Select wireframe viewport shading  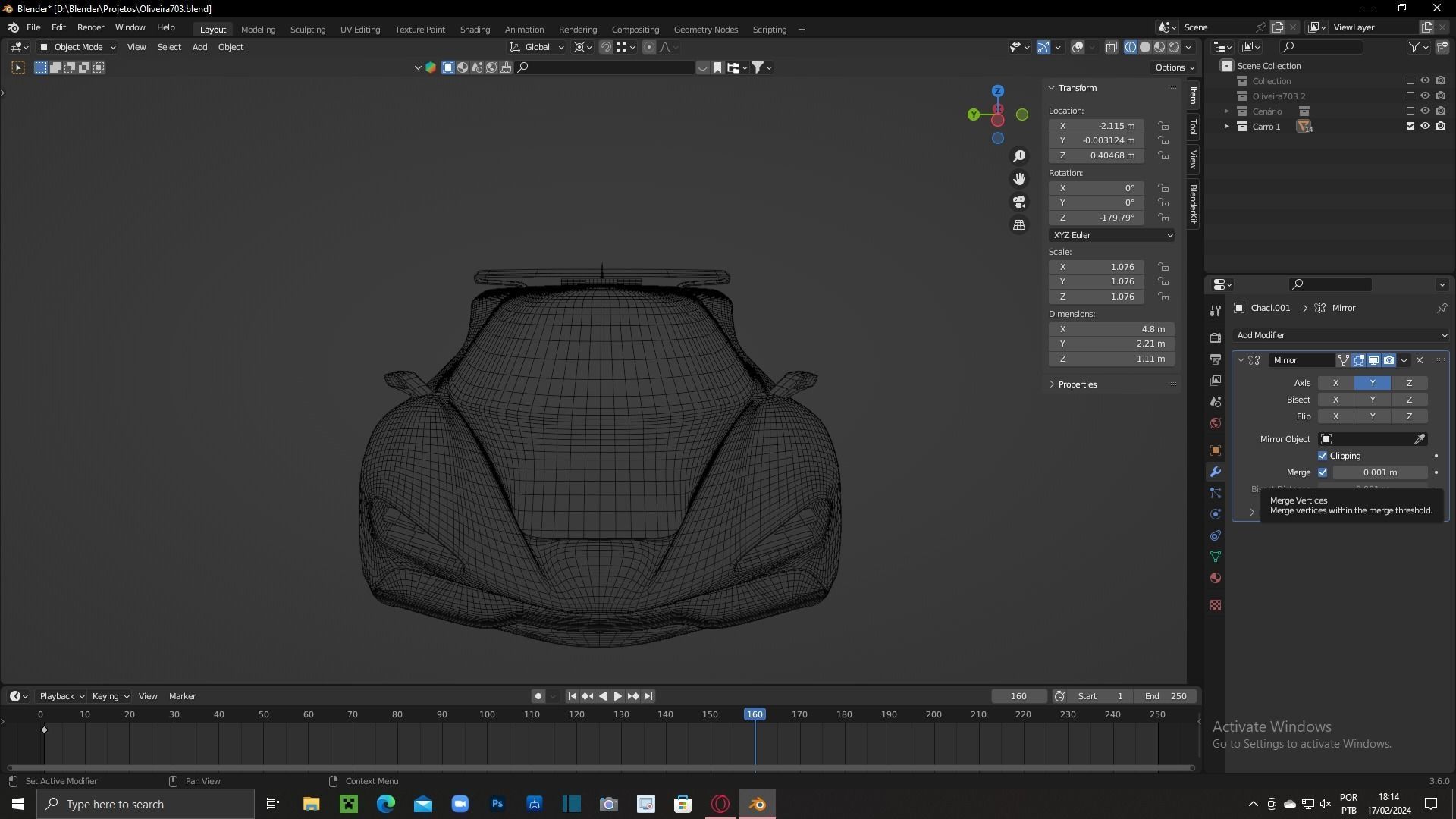click(1131, 47)
